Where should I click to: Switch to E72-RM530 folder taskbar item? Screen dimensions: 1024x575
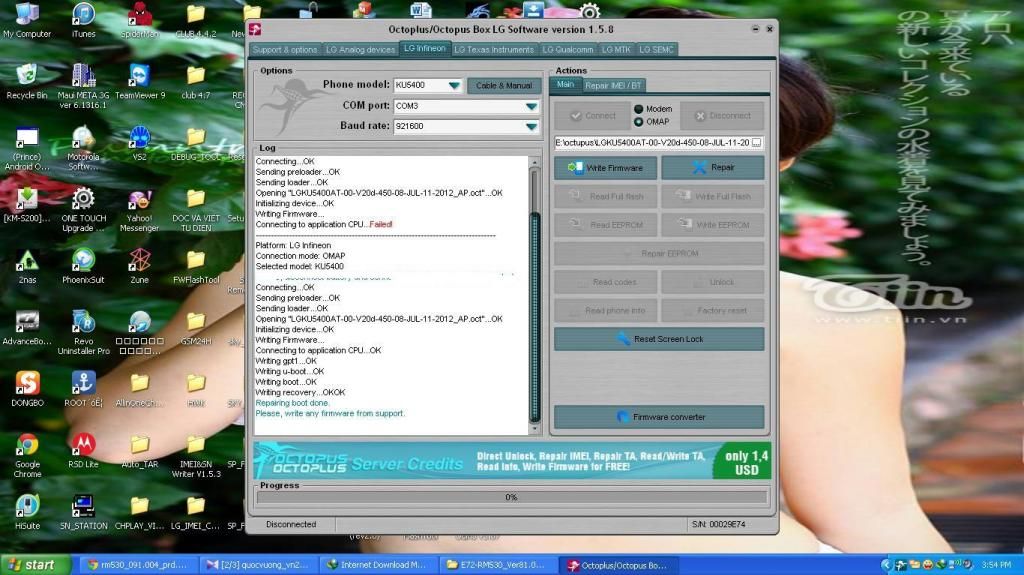click(496, 565)
